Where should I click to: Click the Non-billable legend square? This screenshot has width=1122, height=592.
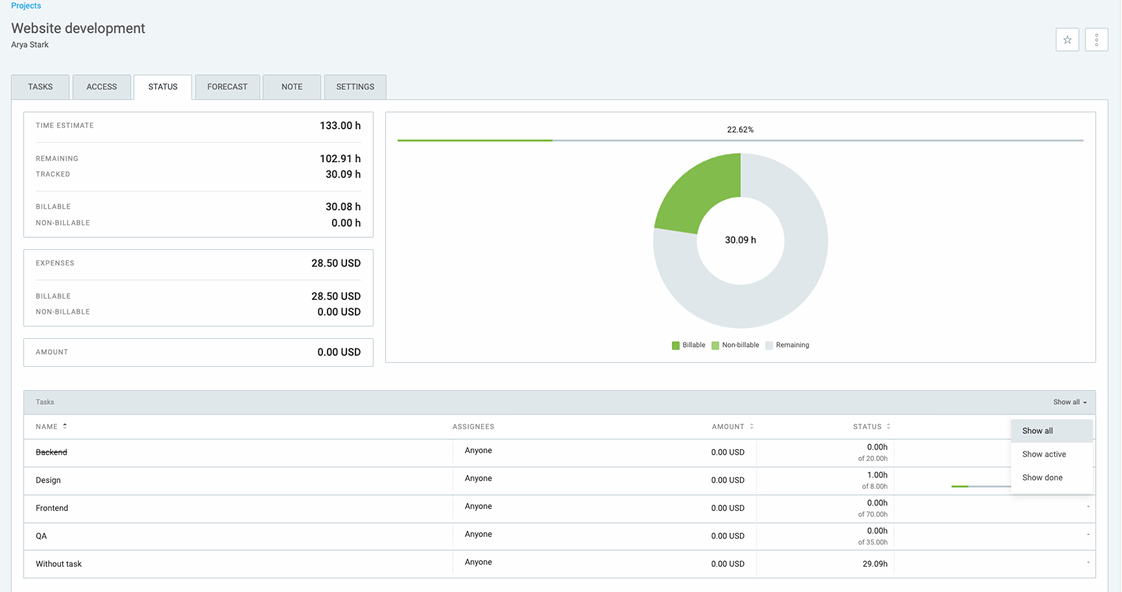point(715,345)
